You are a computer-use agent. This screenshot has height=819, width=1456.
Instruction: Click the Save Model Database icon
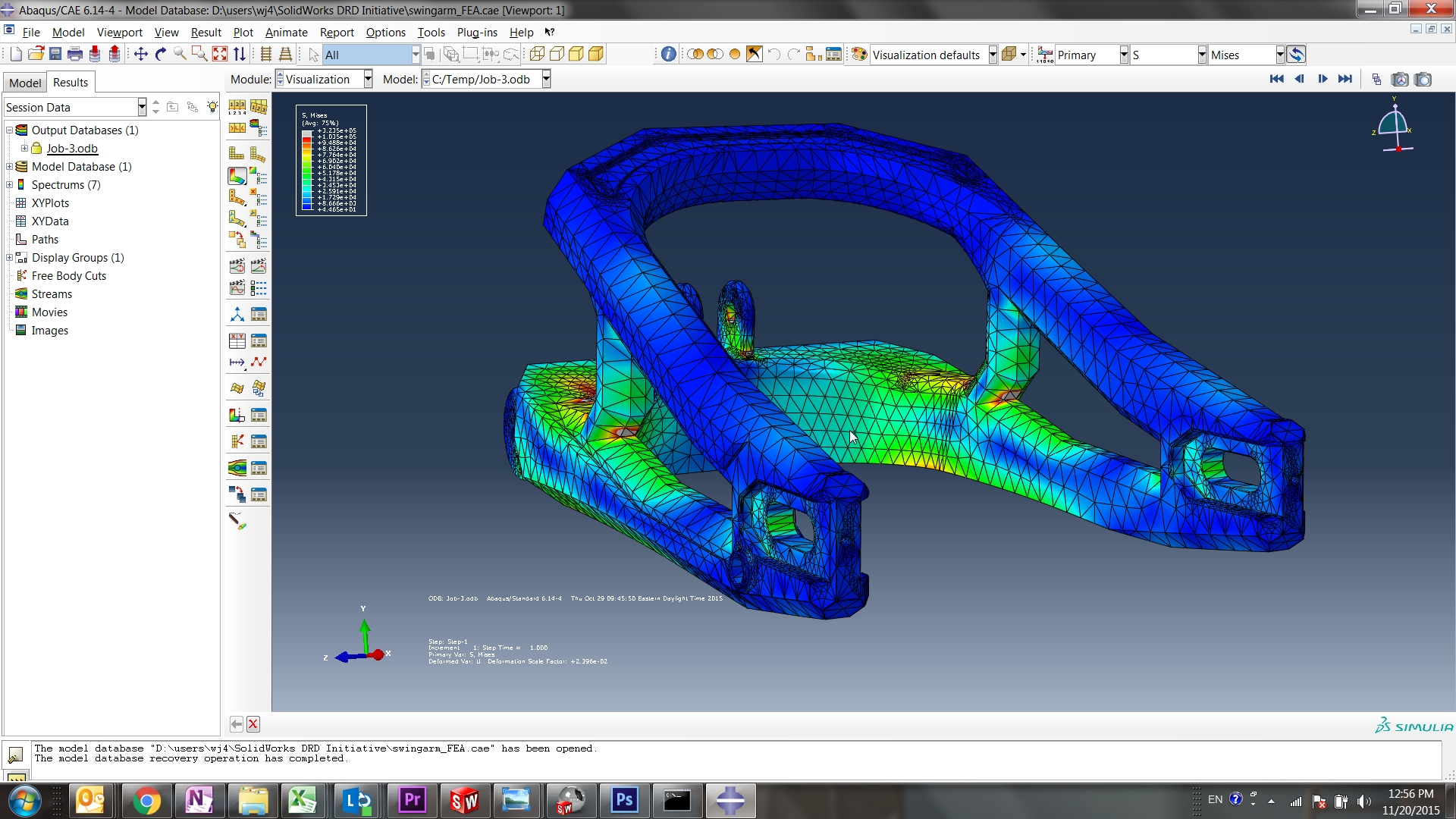(x=55, y=54)
